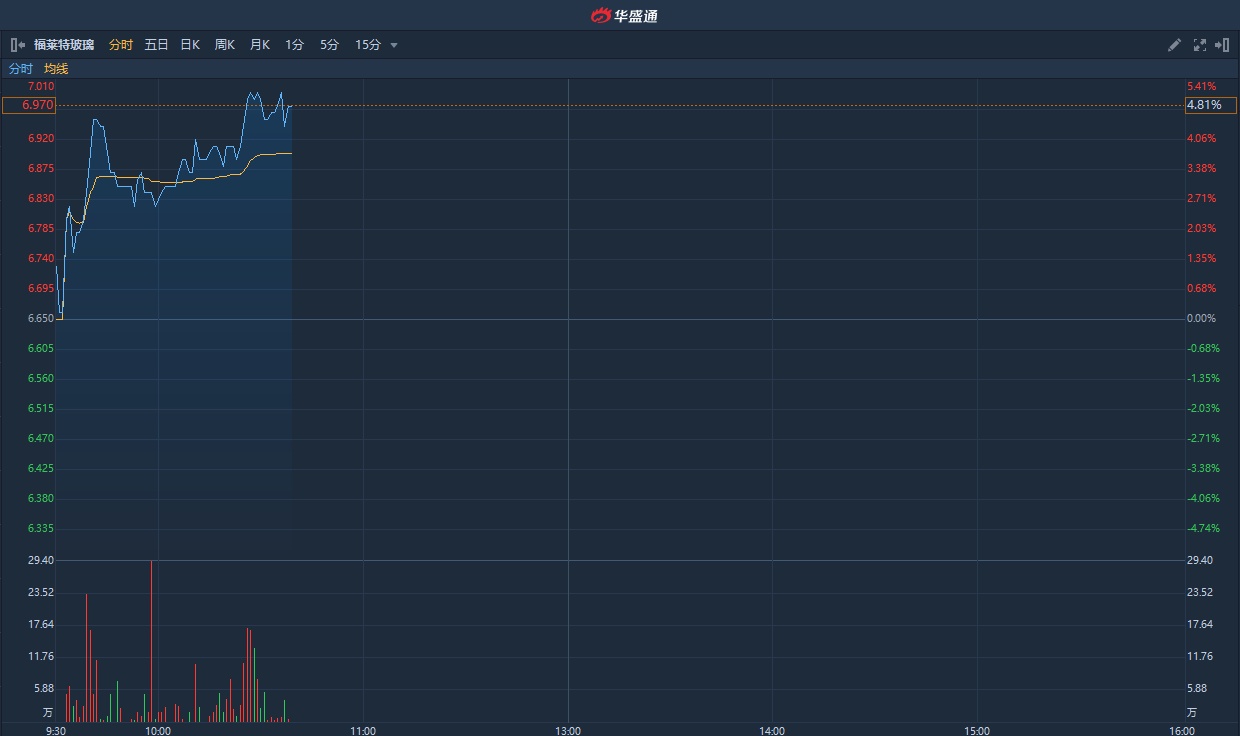Screen dimensions: 1240x736
Task: Collapse the left panel with arrow icon
Action: click(17, 45)
